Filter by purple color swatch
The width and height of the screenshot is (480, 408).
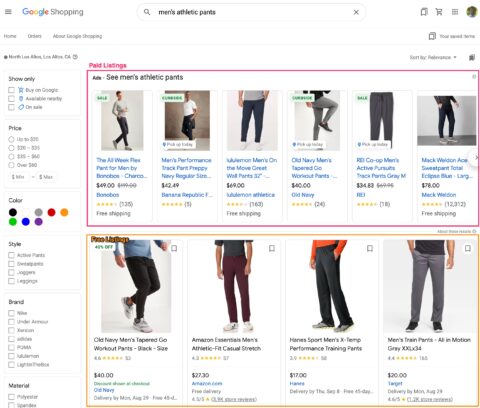point(39,222)
